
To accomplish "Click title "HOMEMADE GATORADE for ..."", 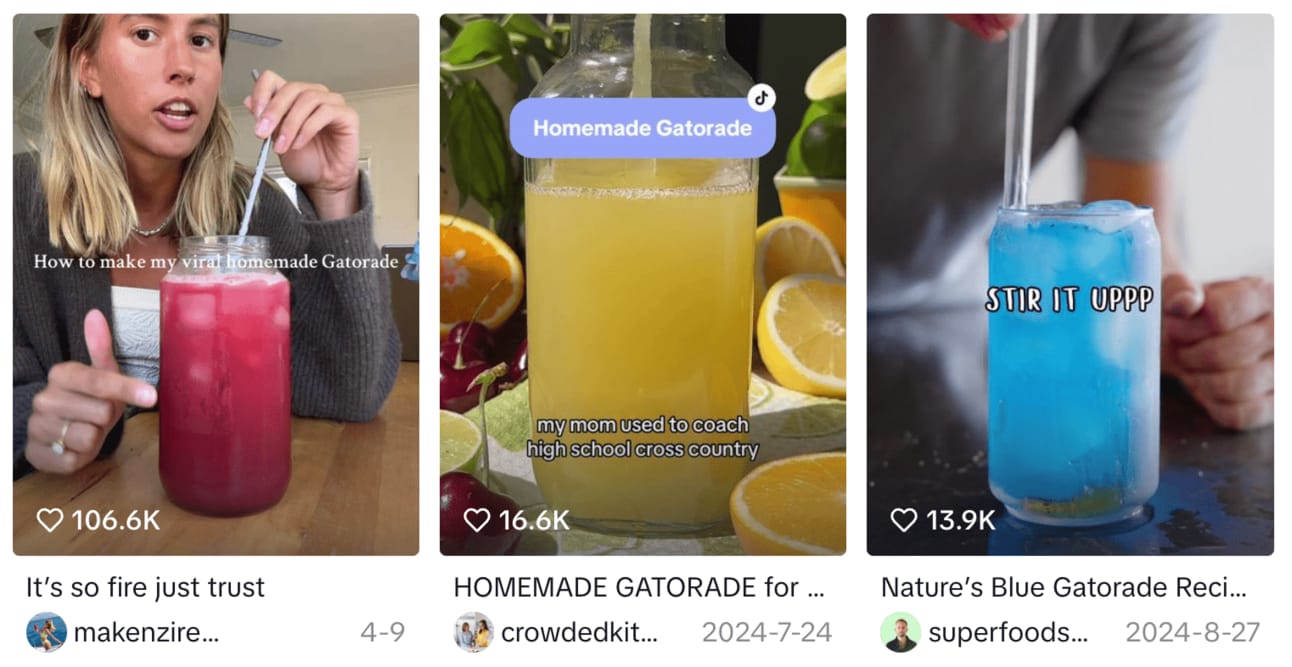I will (x=639, y=587).
